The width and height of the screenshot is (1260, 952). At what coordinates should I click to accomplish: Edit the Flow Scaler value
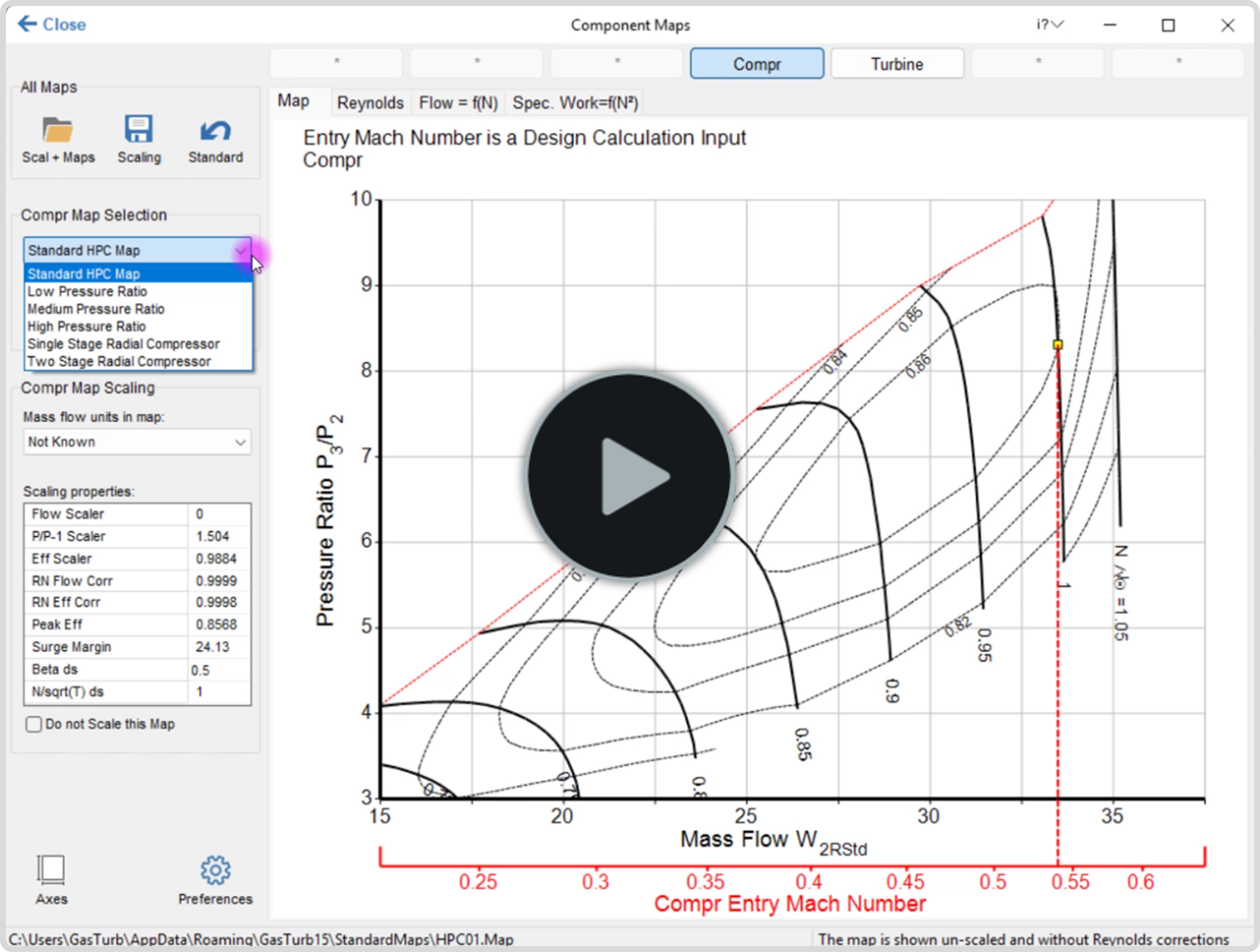(x=219, y=514)
